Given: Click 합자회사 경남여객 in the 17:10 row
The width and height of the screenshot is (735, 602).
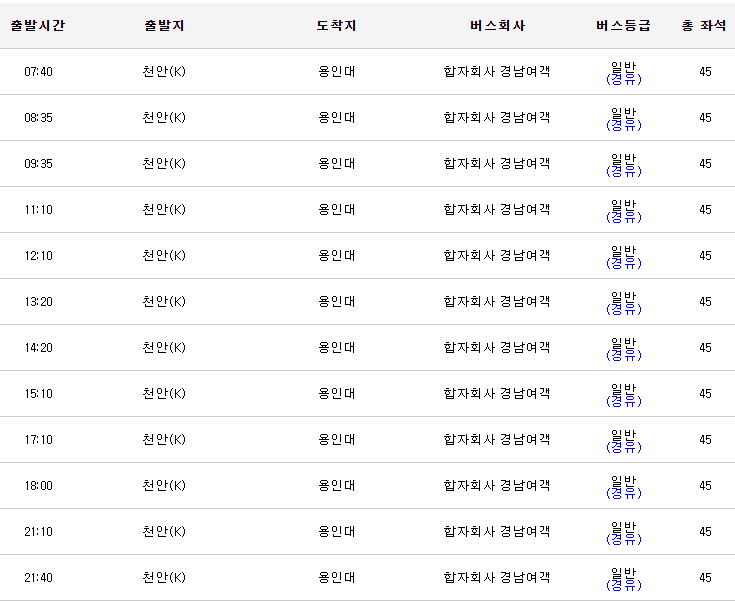Looking at the screenshot, I should point(497,439).
